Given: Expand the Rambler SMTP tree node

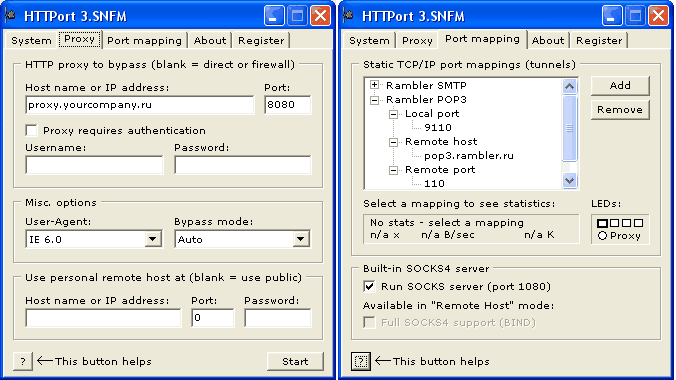Looking at the screenshot, I should click(x=374, y=85).
